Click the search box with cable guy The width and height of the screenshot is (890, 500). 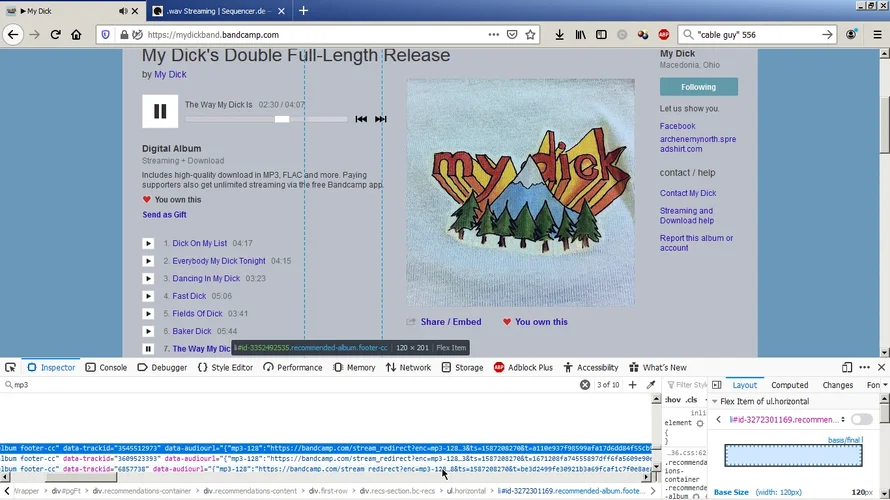[758, 35]
